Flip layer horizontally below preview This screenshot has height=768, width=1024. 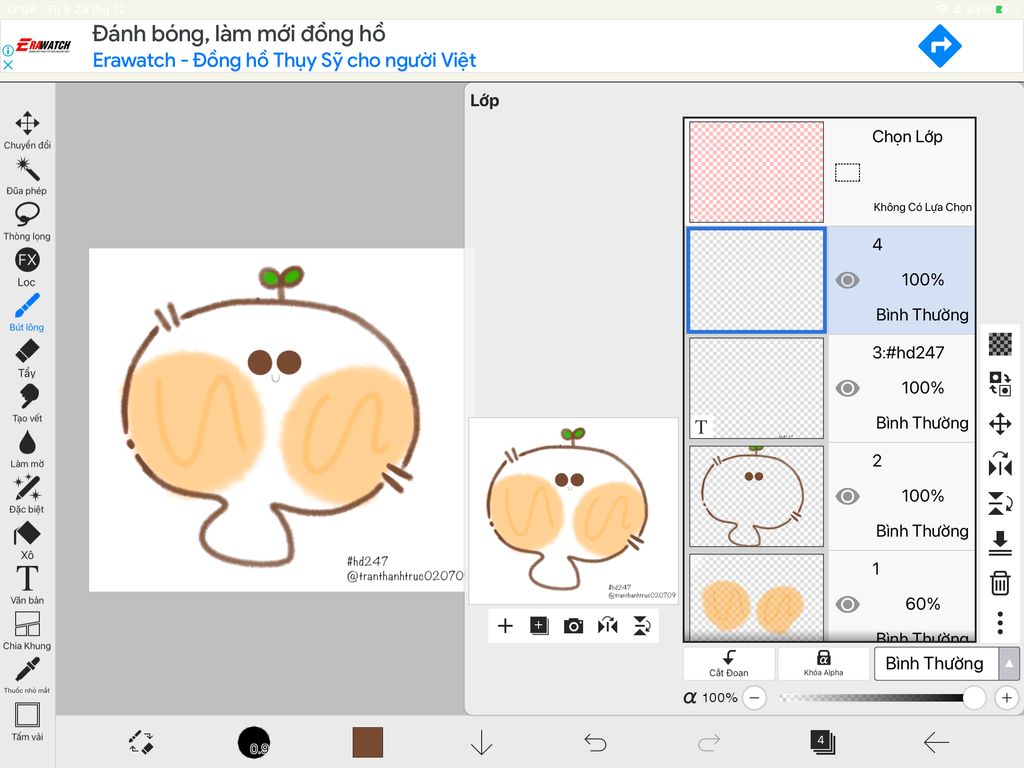click(x=607, y=626)
